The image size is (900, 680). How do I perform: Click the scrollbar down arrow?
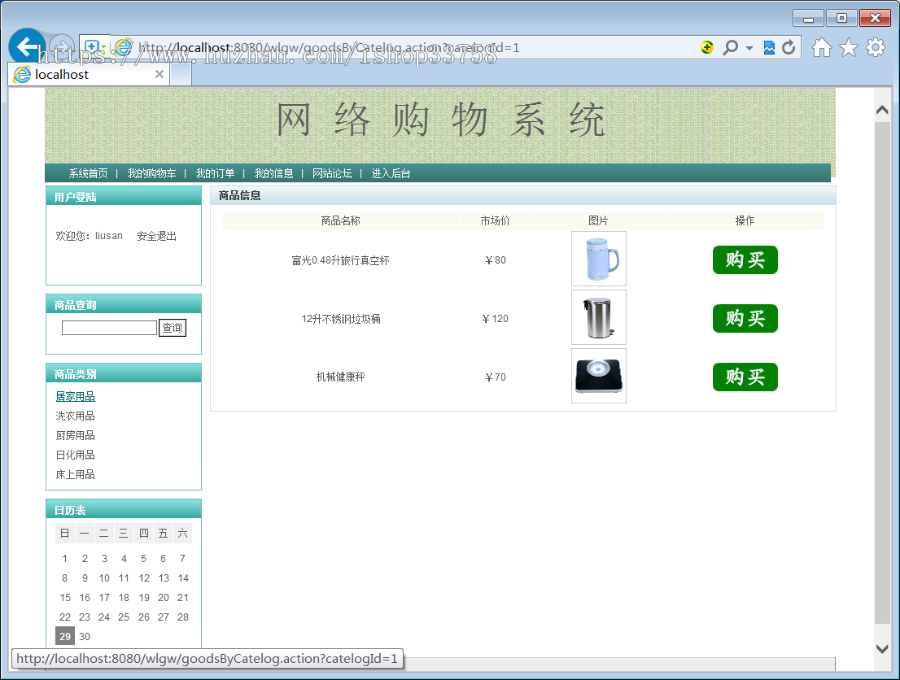click(882, 648)
